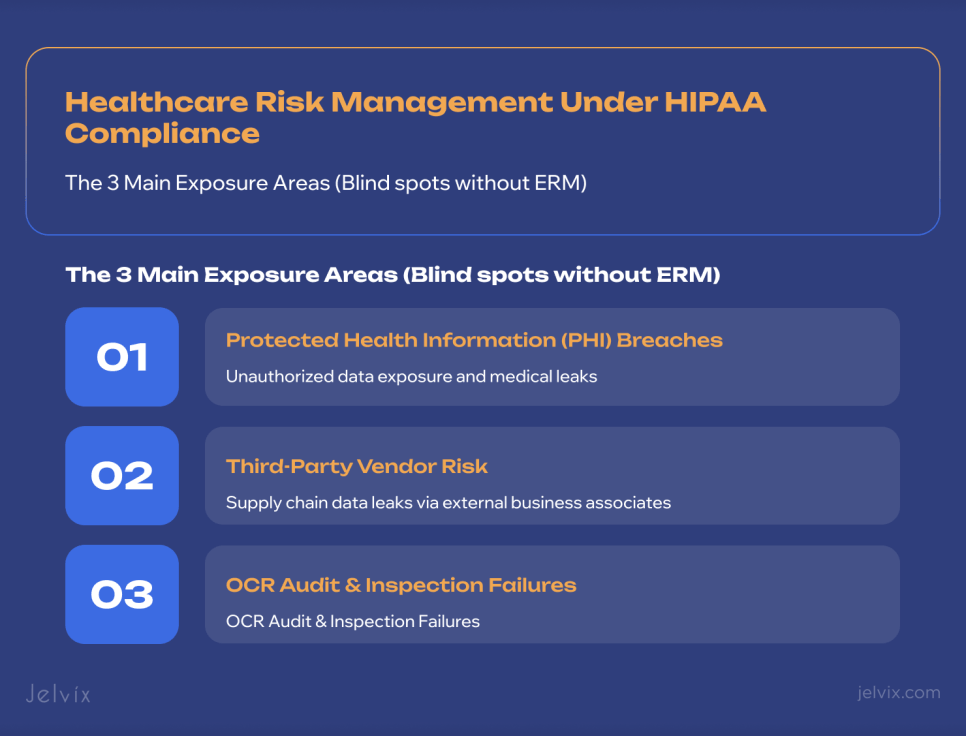
Task: Select the blue 02 number badge
Action: (x=122, y=475)
